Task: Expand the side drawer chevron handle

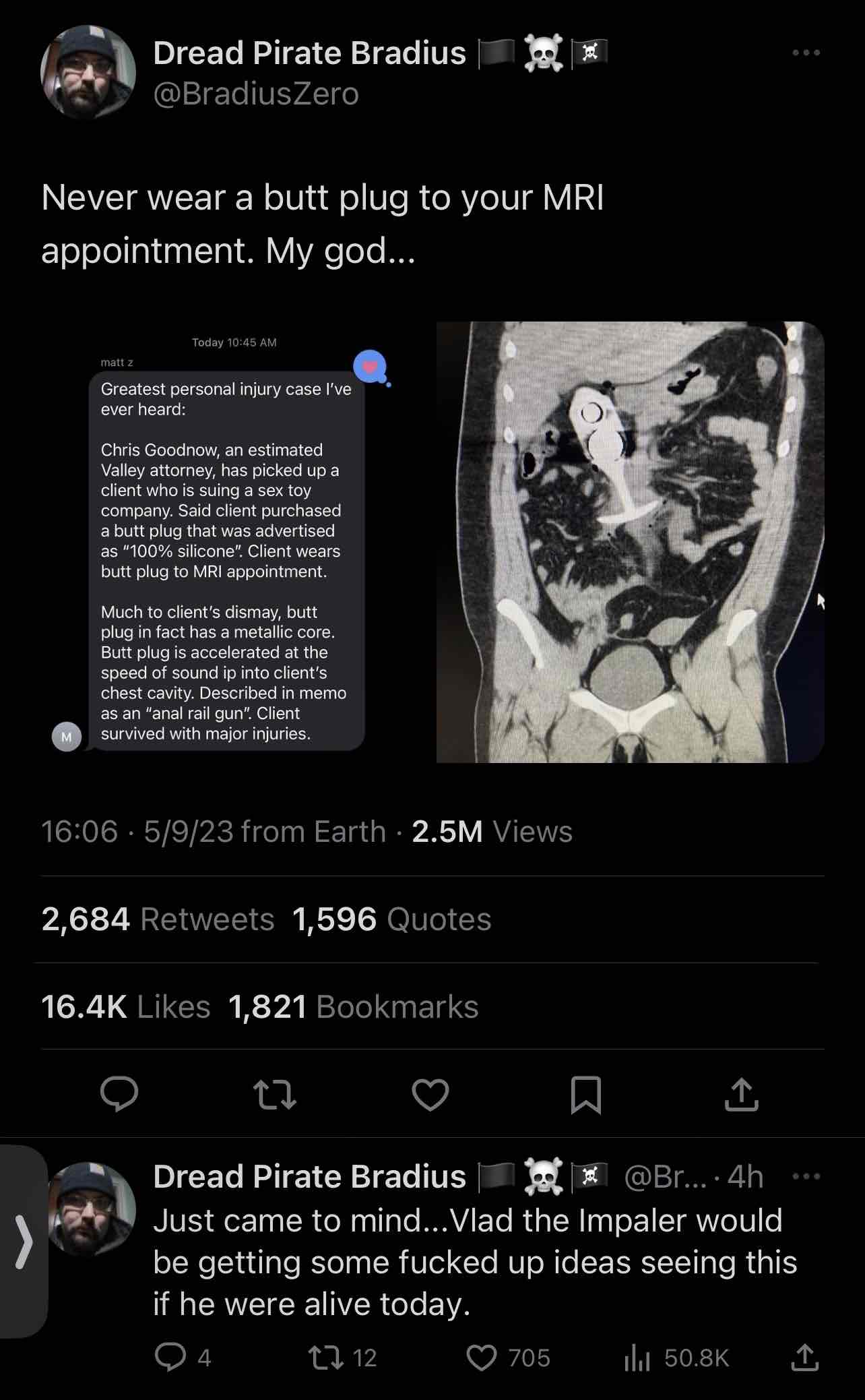Action: click(24, 1242)
